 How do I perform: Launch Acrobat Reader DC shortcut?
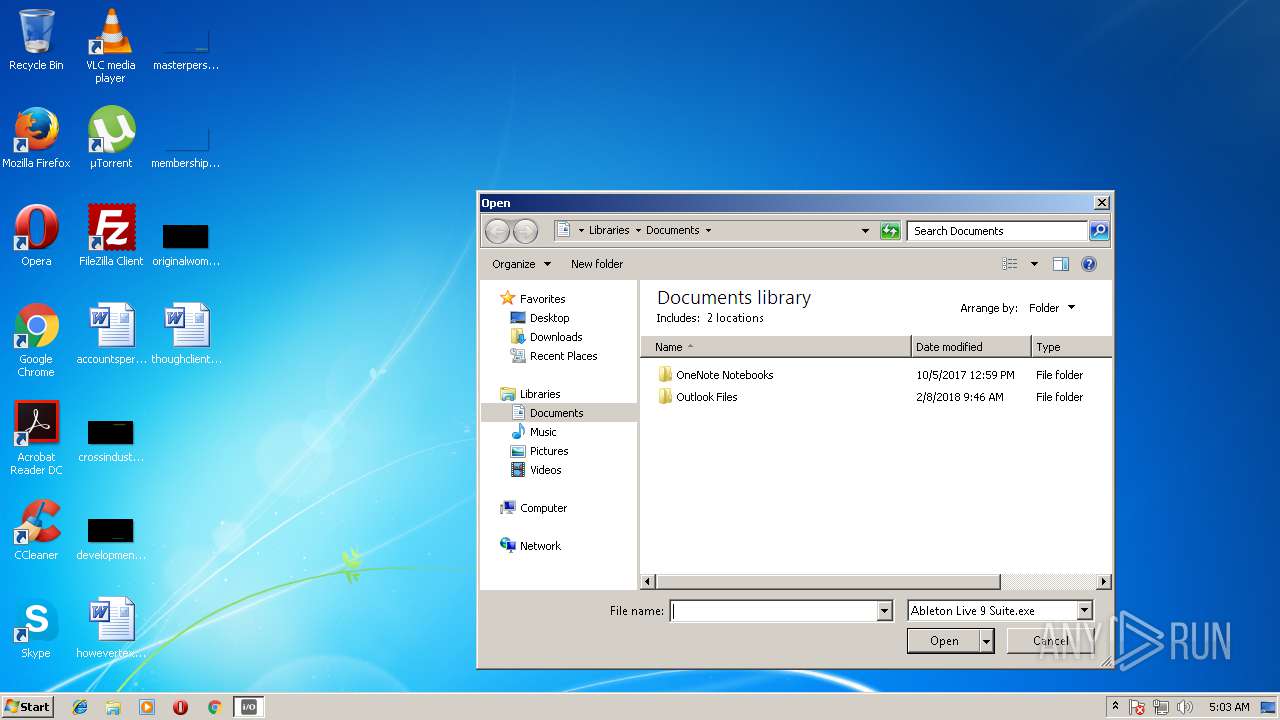click(36, 438)
